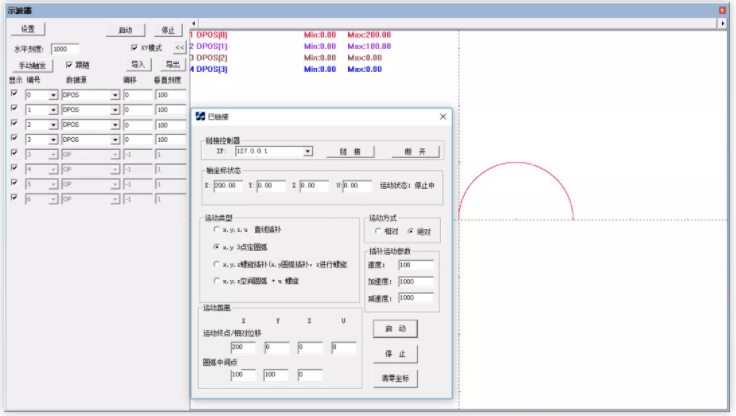Image resolution: width=736 pixels, height=416 pixels.
Task: Open the 编号 dropdown in row 2
Action: 53,125
